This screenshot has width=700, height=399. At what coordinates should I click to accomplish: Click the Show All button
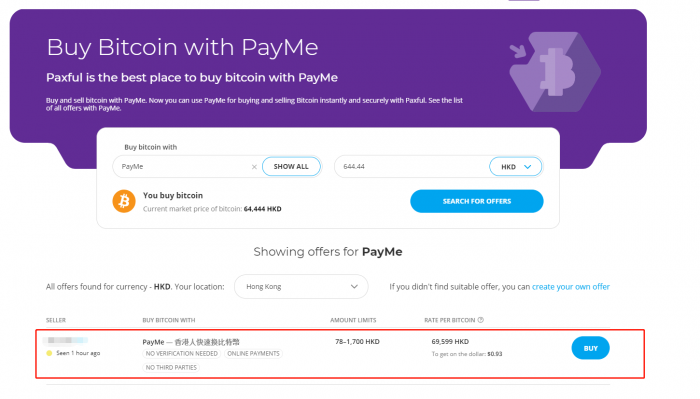[291, 166]
